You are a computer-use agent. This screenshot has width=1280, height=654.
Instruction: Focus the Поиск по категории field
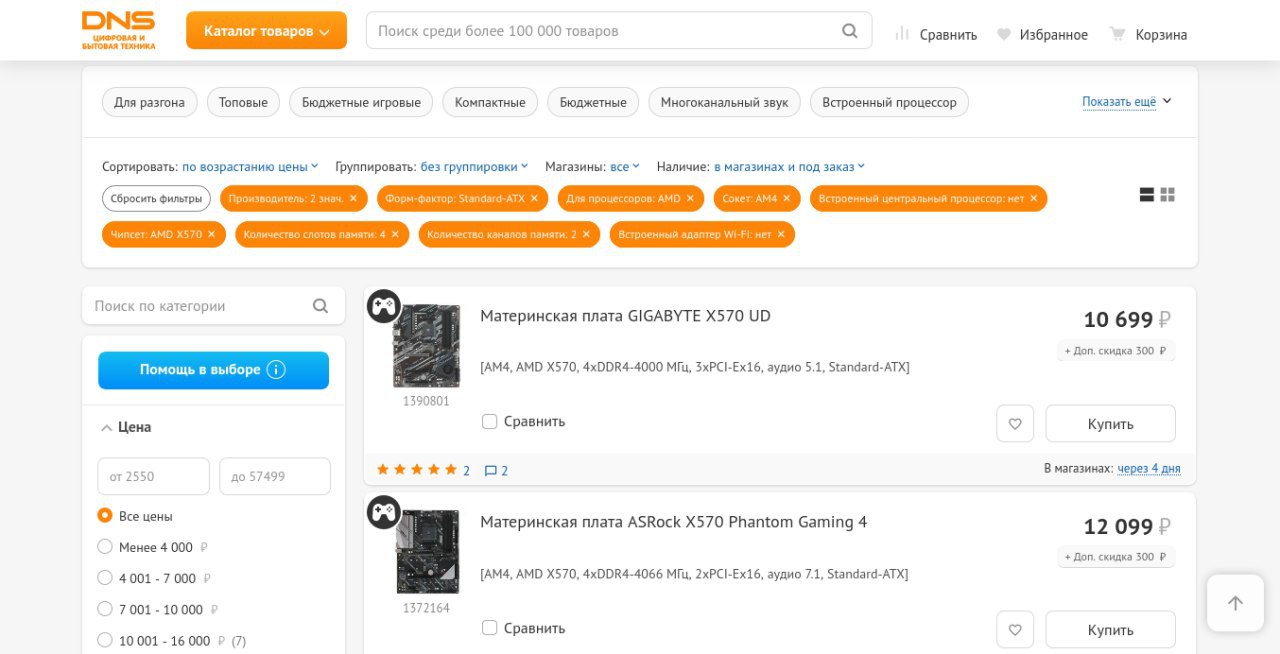(198, 306)
